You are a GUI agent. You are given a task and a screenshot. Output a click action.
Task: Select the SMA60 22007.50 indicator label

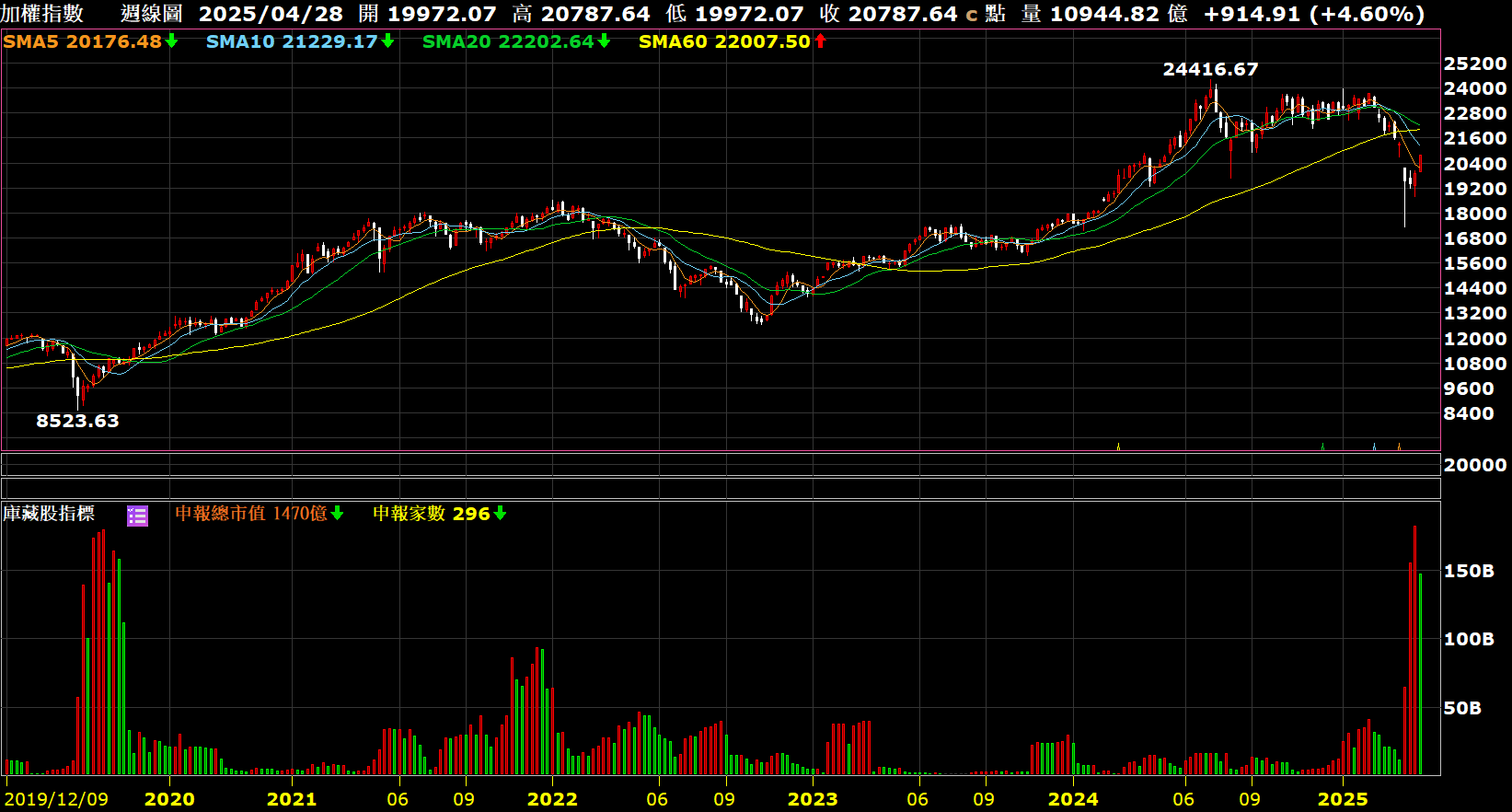tap(724, 41)
